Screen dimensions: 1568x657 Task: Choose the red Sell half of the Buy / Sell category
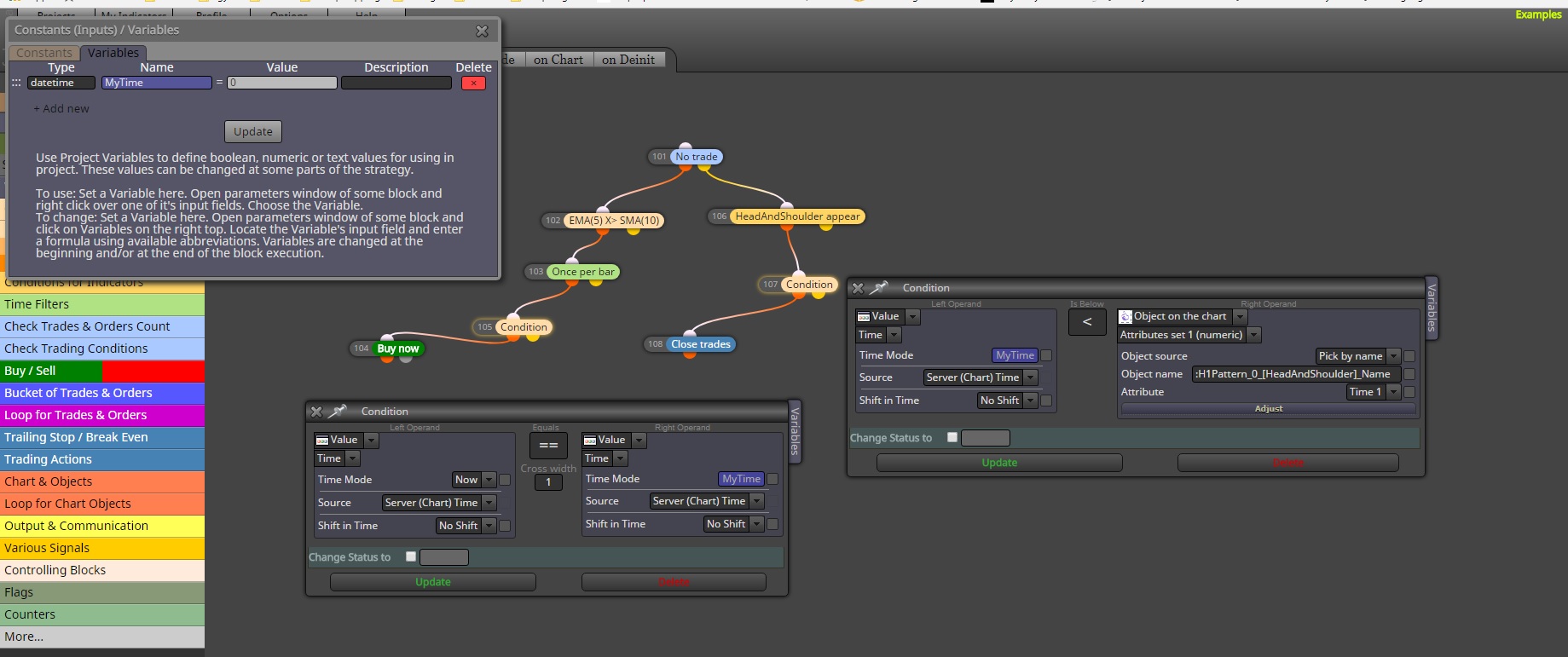pos(153,371)
